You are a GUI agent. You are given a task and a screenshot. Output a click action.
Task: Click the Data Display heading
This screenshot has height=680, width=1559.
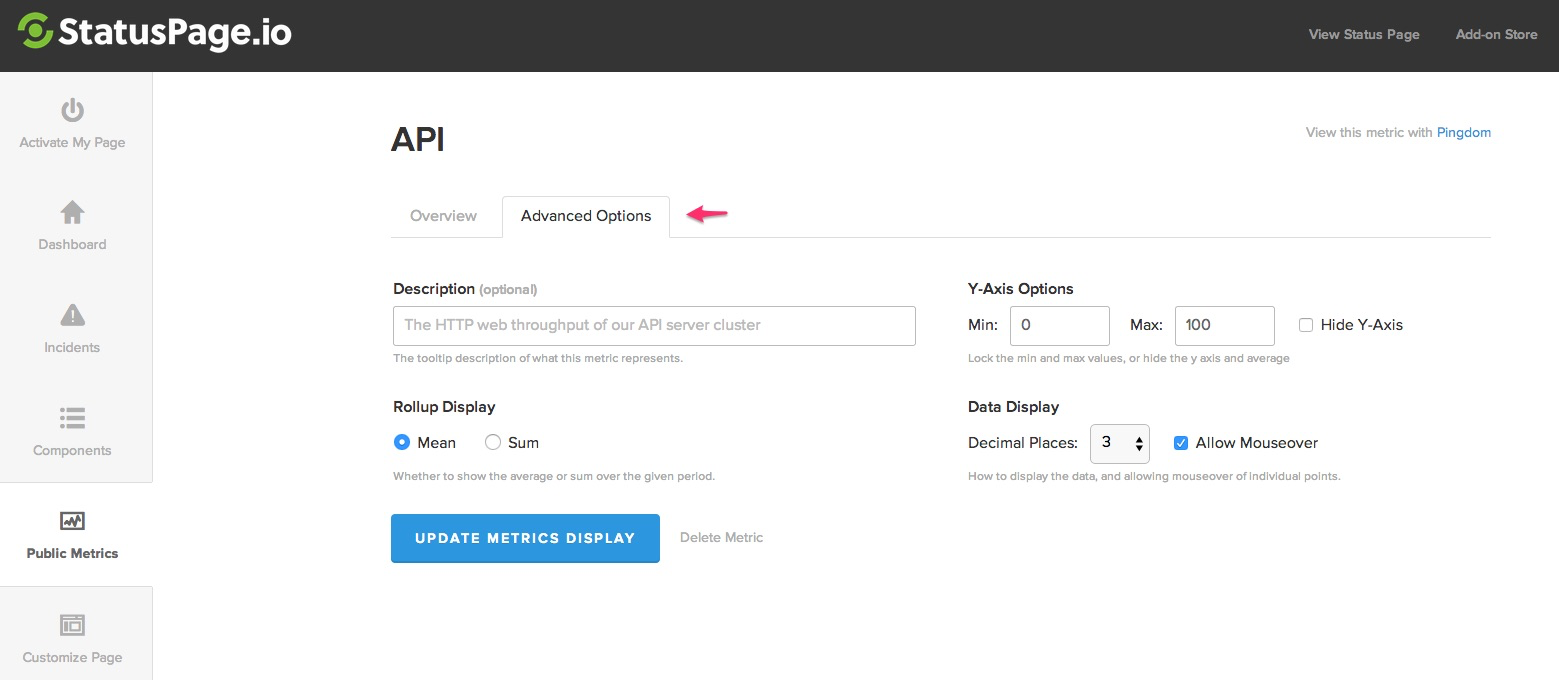point(1013,407)
